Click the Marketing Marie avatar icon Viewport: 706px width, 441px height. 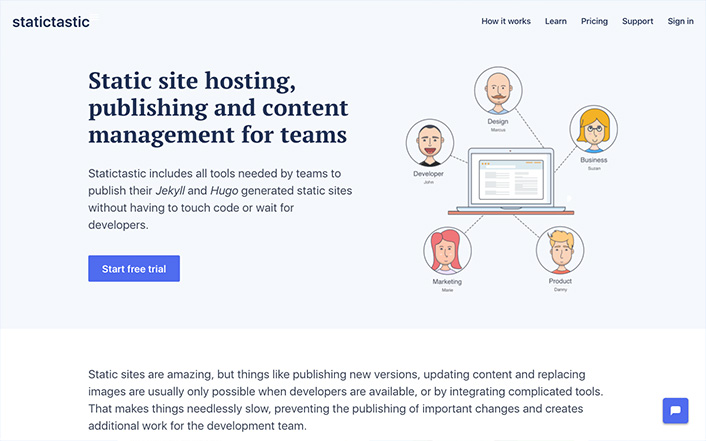(x=447, y=252)
